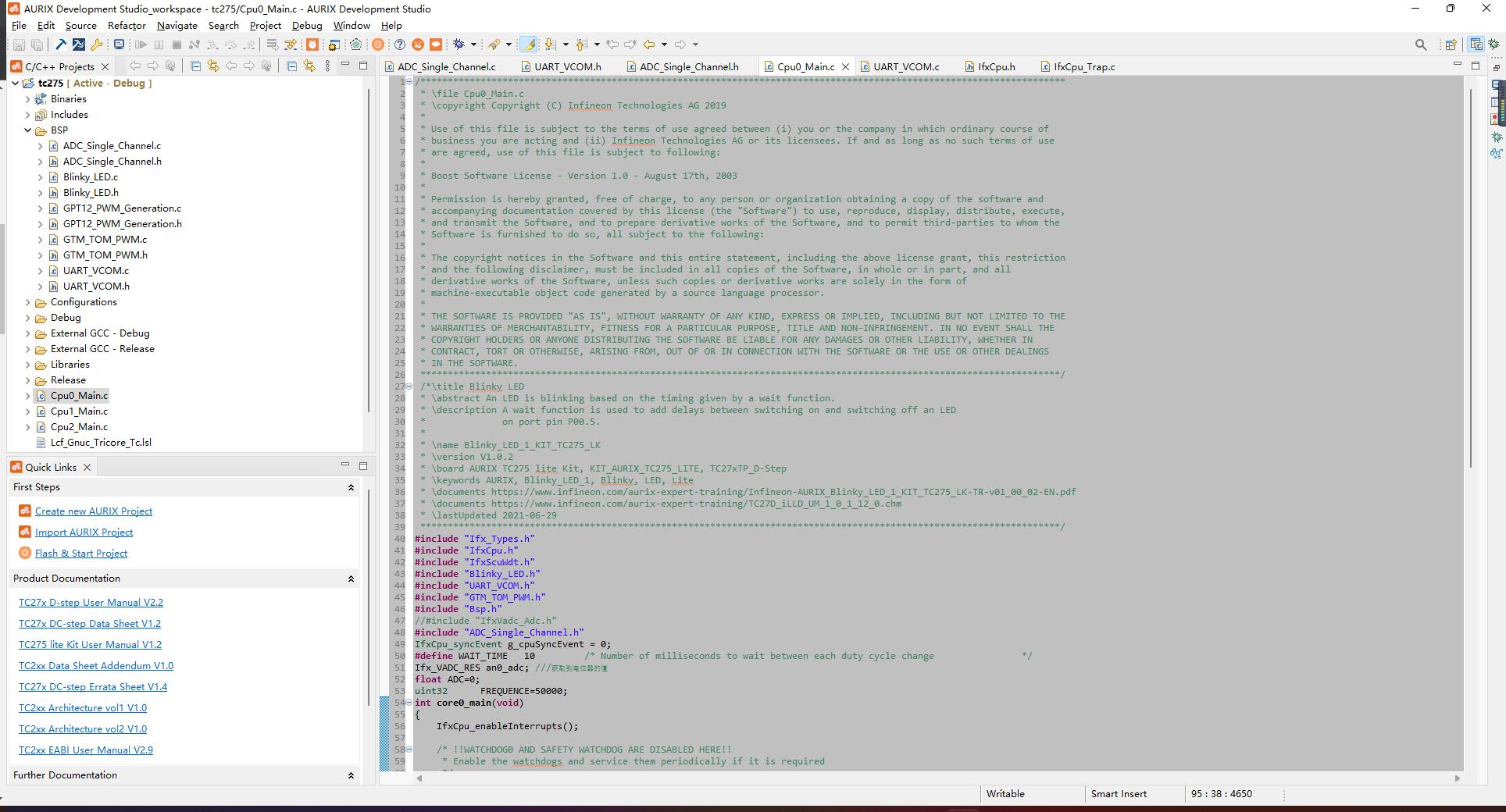Click Import AURIX Project link
The height and width of the screenshot is (812, 1506).
pyautogui.click(x=84, y=532)
